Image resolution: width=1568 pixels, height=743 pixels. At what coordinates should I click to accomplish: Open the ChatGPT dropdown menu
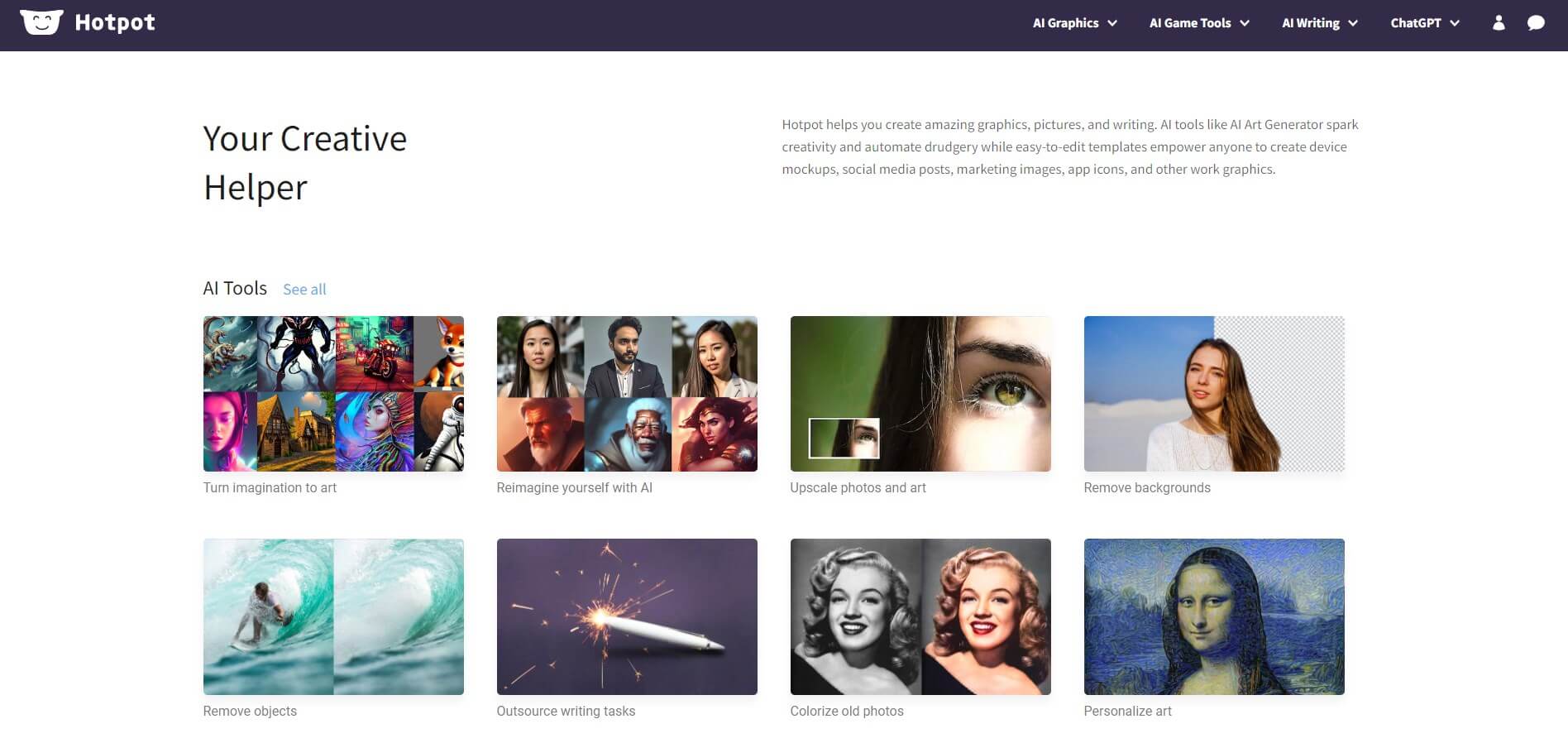pos(1424,23)
